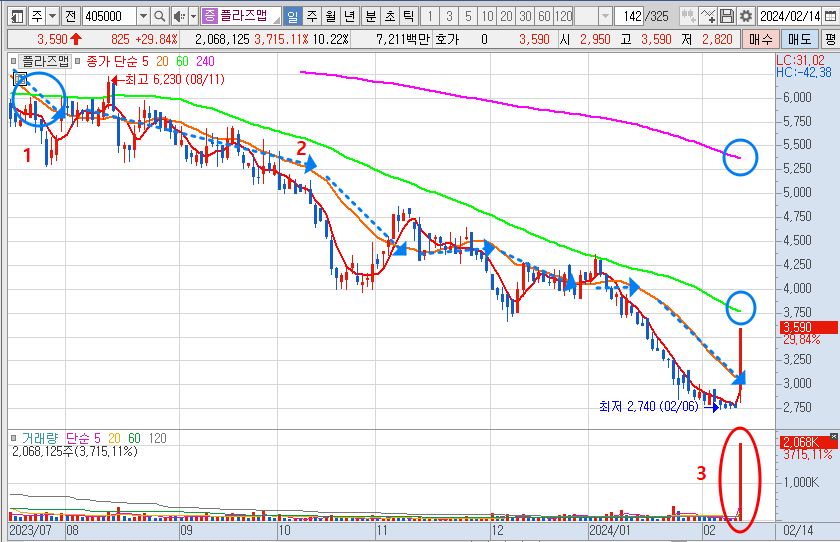The image size is (840, 542).
Task: Switch to the weekly (주) chart period
Action: tap(312, 17)
